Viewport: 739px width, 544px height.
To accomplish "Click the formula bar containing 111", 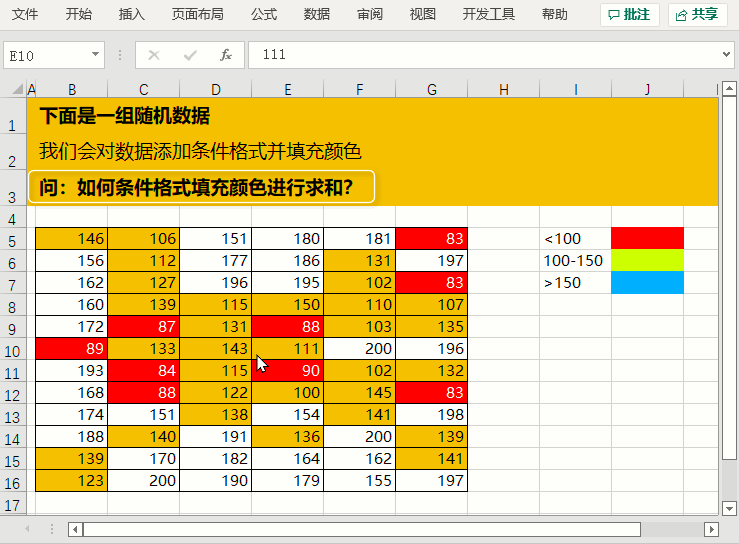I will tap(484, 55).
